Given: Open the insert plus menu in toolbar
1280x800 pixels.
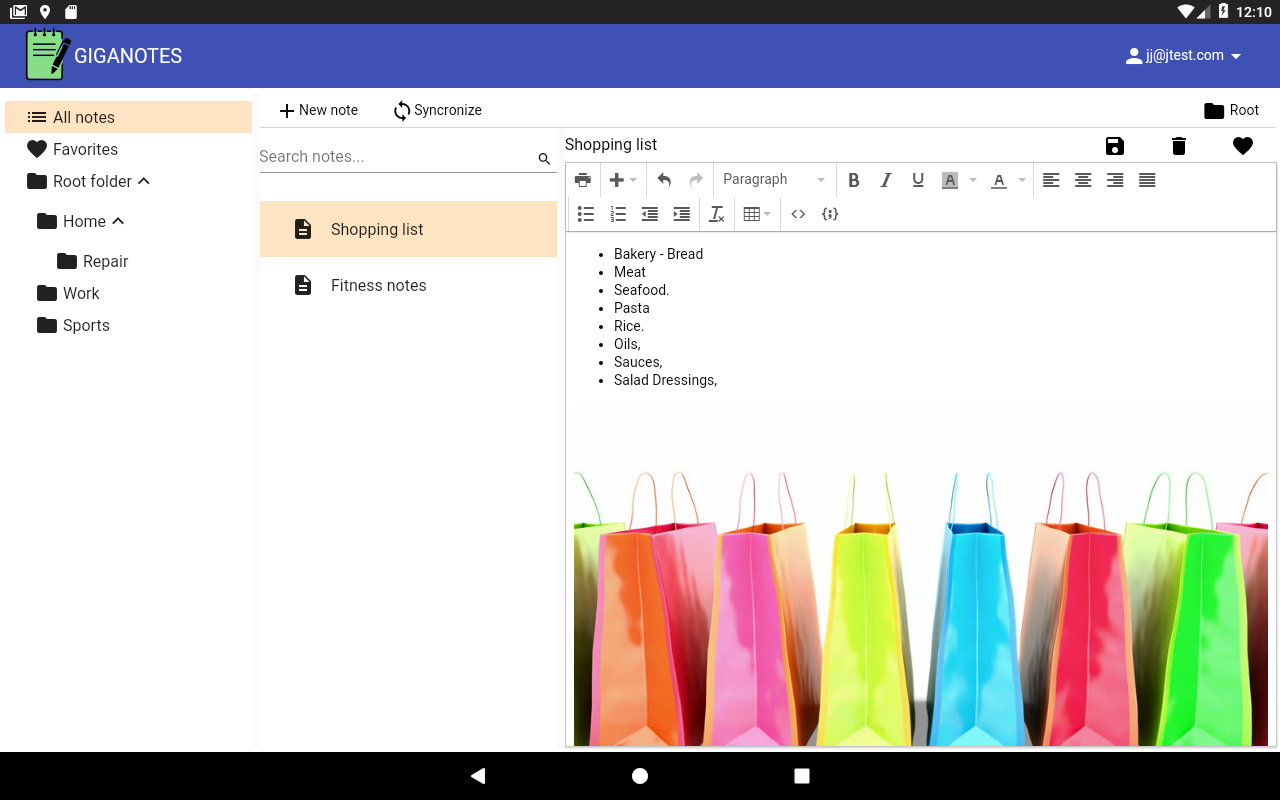Looking at the screenshot, I should click(x=622, y=180).
